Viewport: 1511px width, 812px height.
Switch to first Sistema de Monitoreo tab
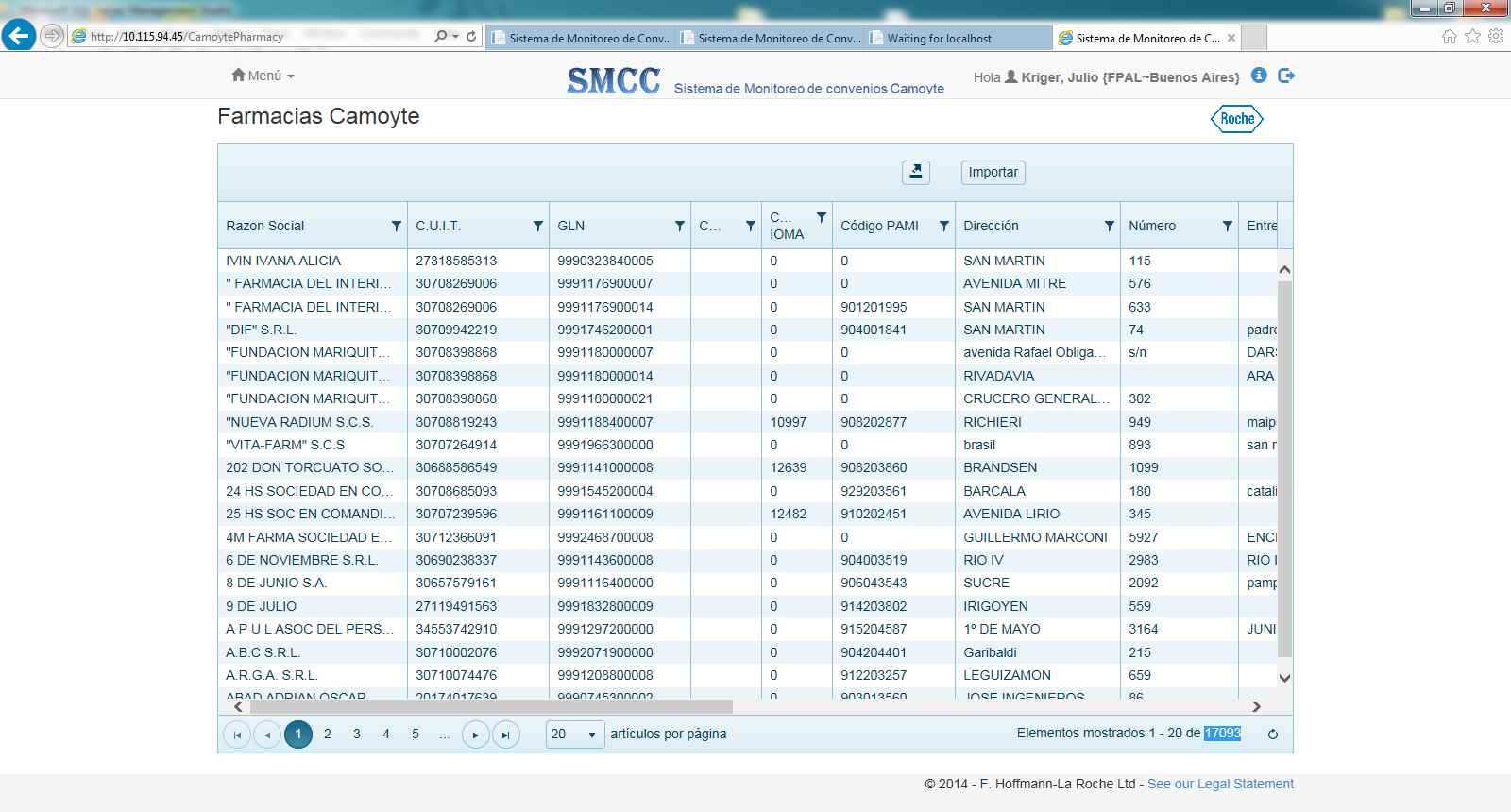(x=582, y=38)
